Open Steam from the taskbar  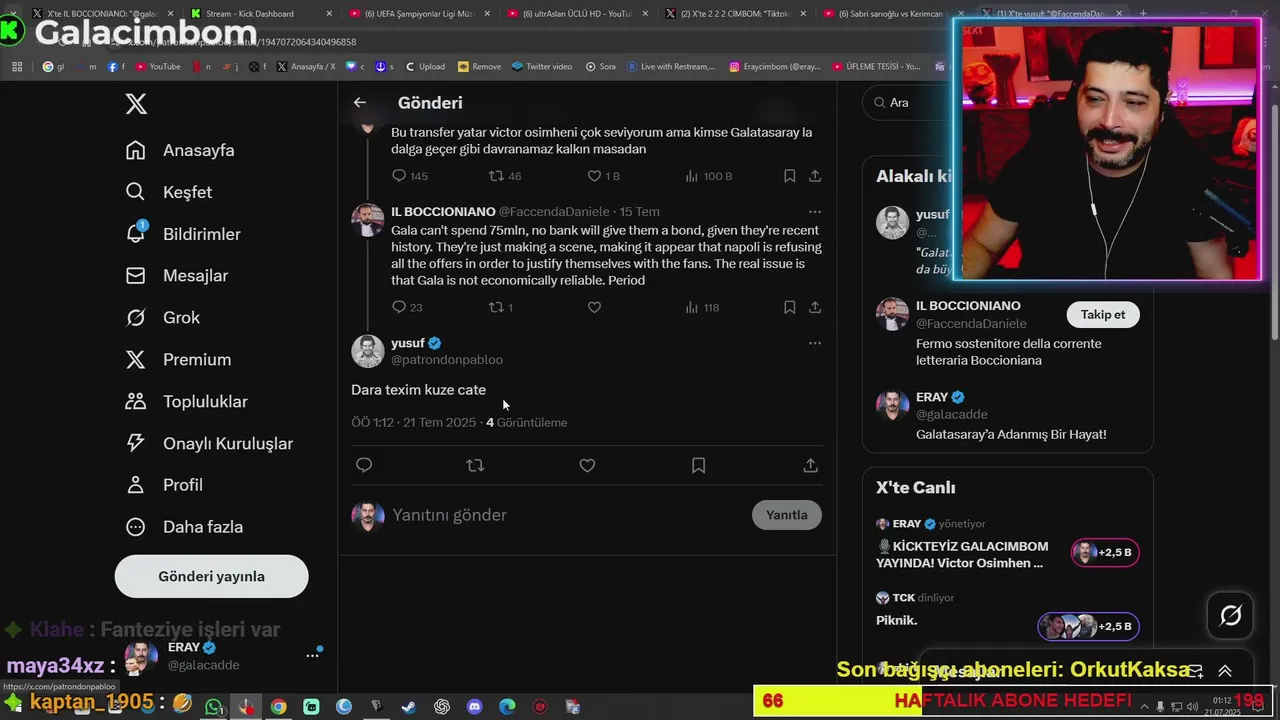point(409,707)
